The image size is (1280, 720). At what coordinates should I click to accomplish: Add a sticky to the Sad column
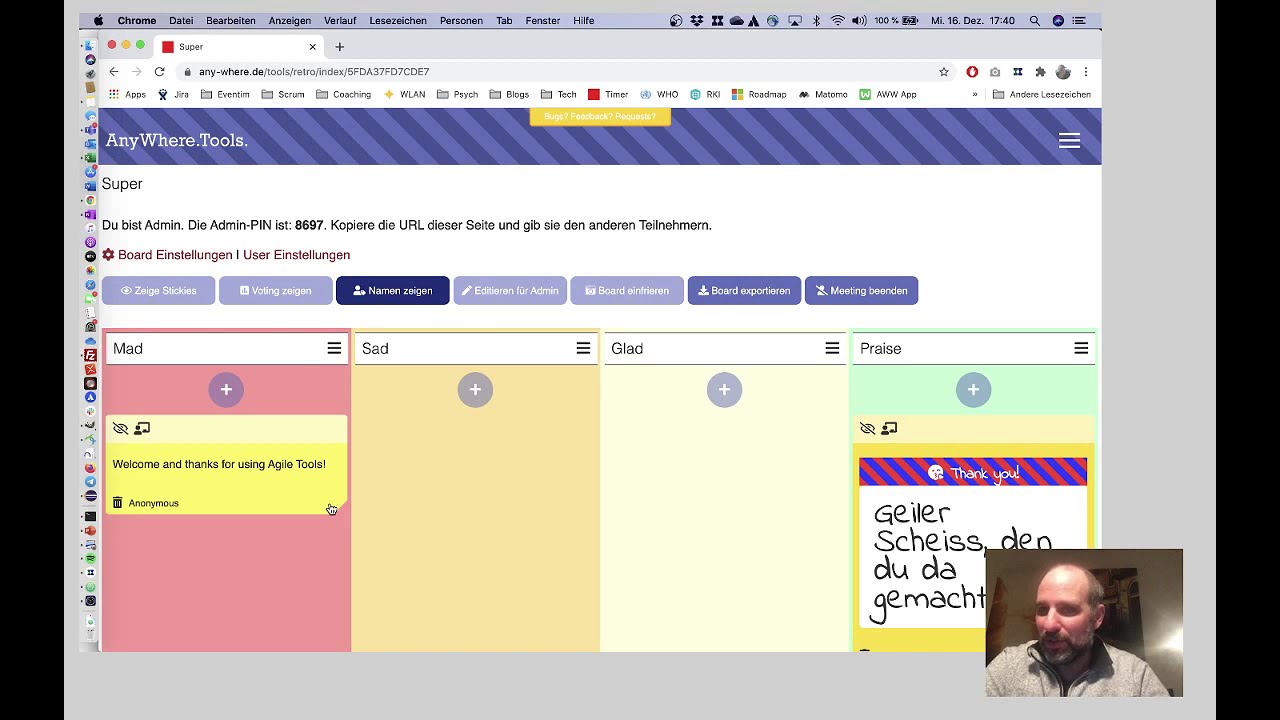475,390
